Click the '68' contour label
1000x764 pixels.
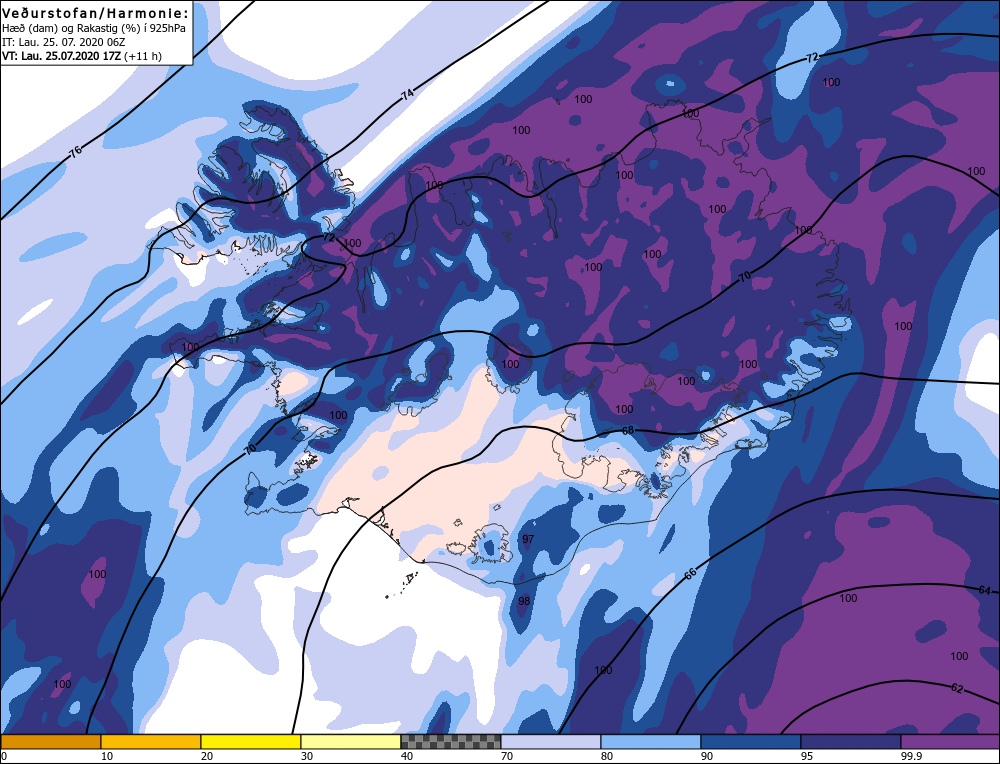click(x=628, y=430)
